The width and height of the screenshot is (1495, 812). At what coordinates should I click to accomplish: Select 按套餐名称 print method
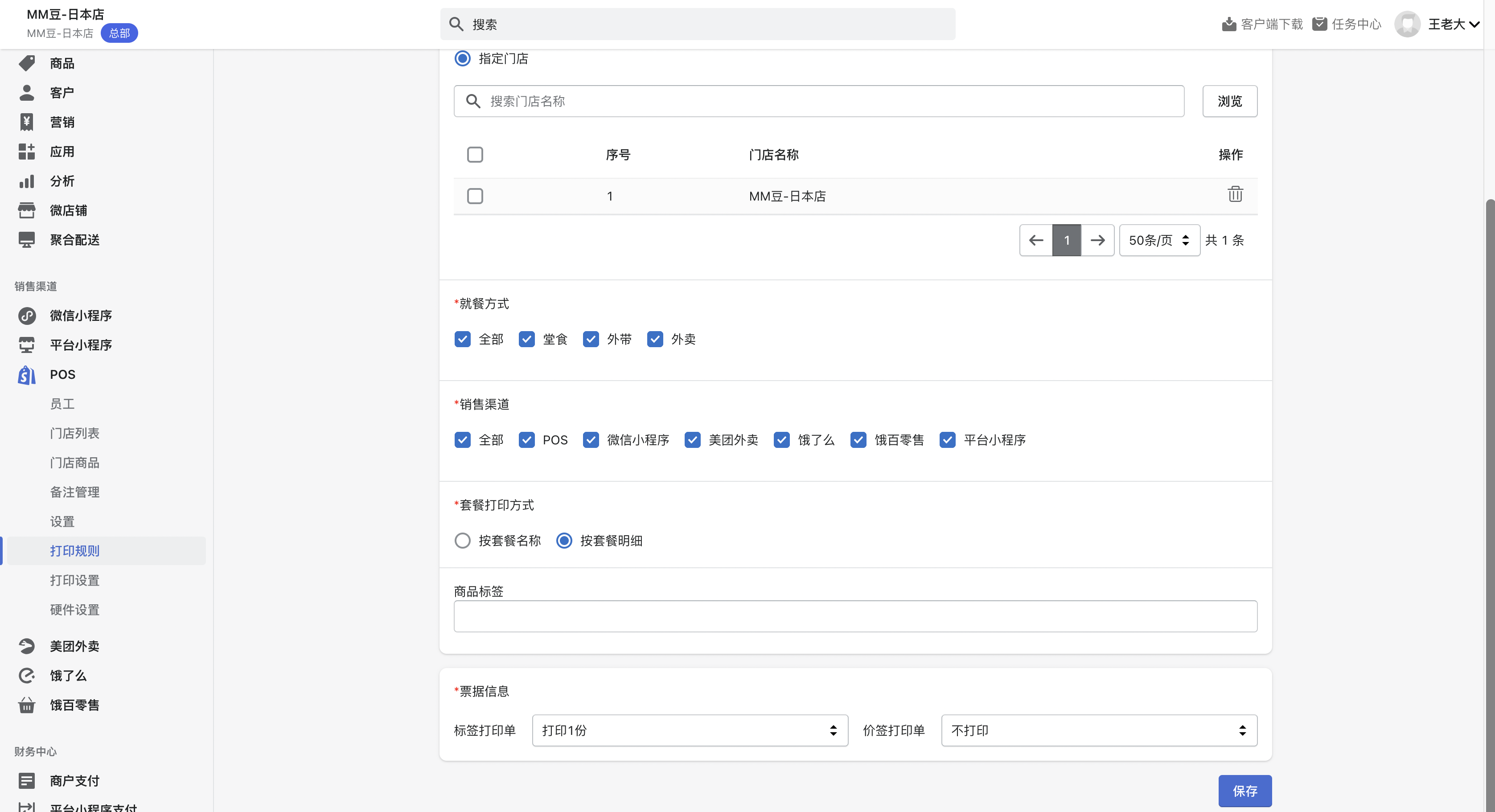463,541
